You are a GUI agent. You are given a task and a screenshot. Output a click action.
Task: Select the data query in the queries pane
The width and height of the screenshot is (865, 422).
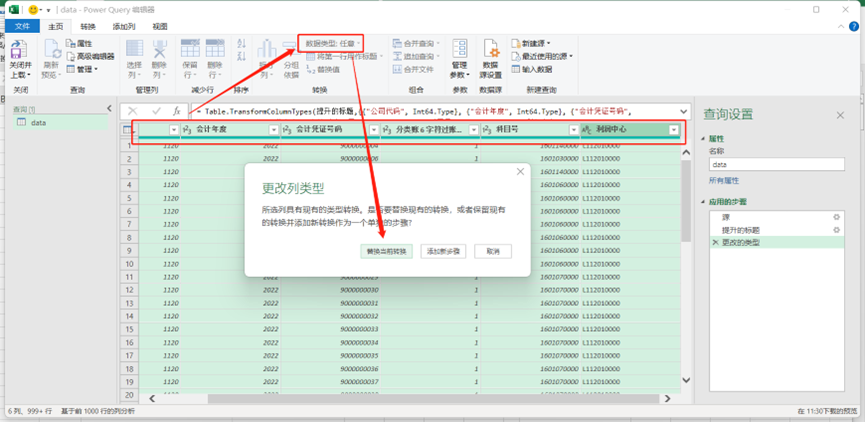point(61,122)
